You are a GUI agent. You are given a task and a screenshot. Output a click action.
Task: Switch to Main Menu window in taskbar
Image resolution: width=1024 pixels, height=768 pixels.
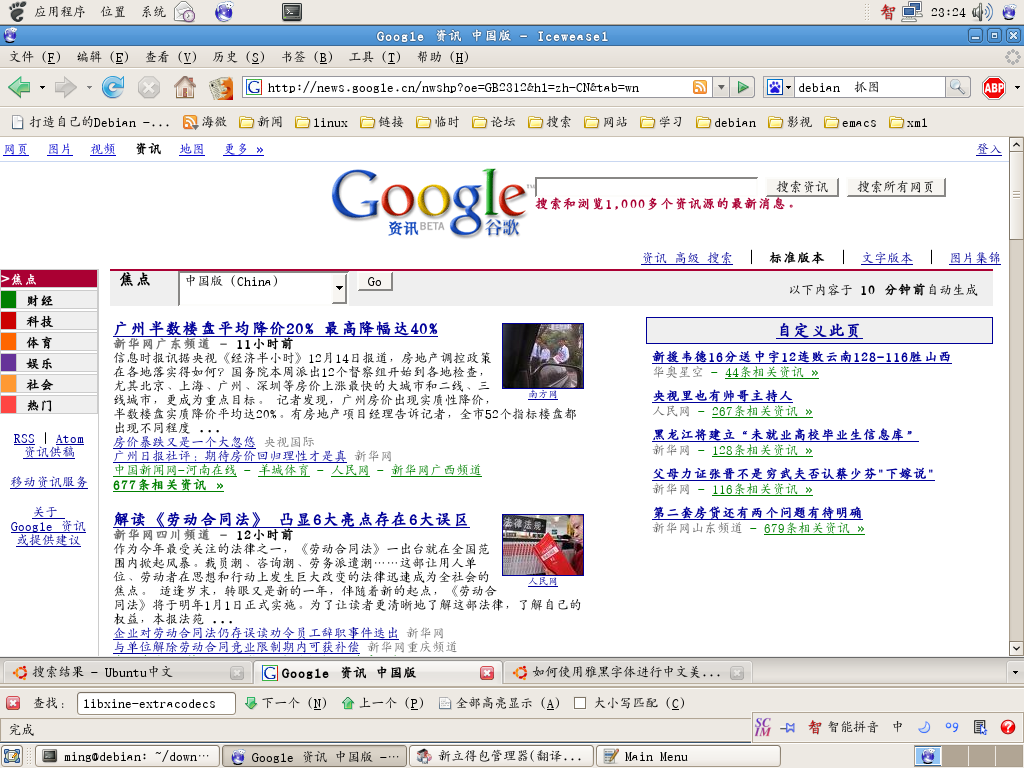688,756
